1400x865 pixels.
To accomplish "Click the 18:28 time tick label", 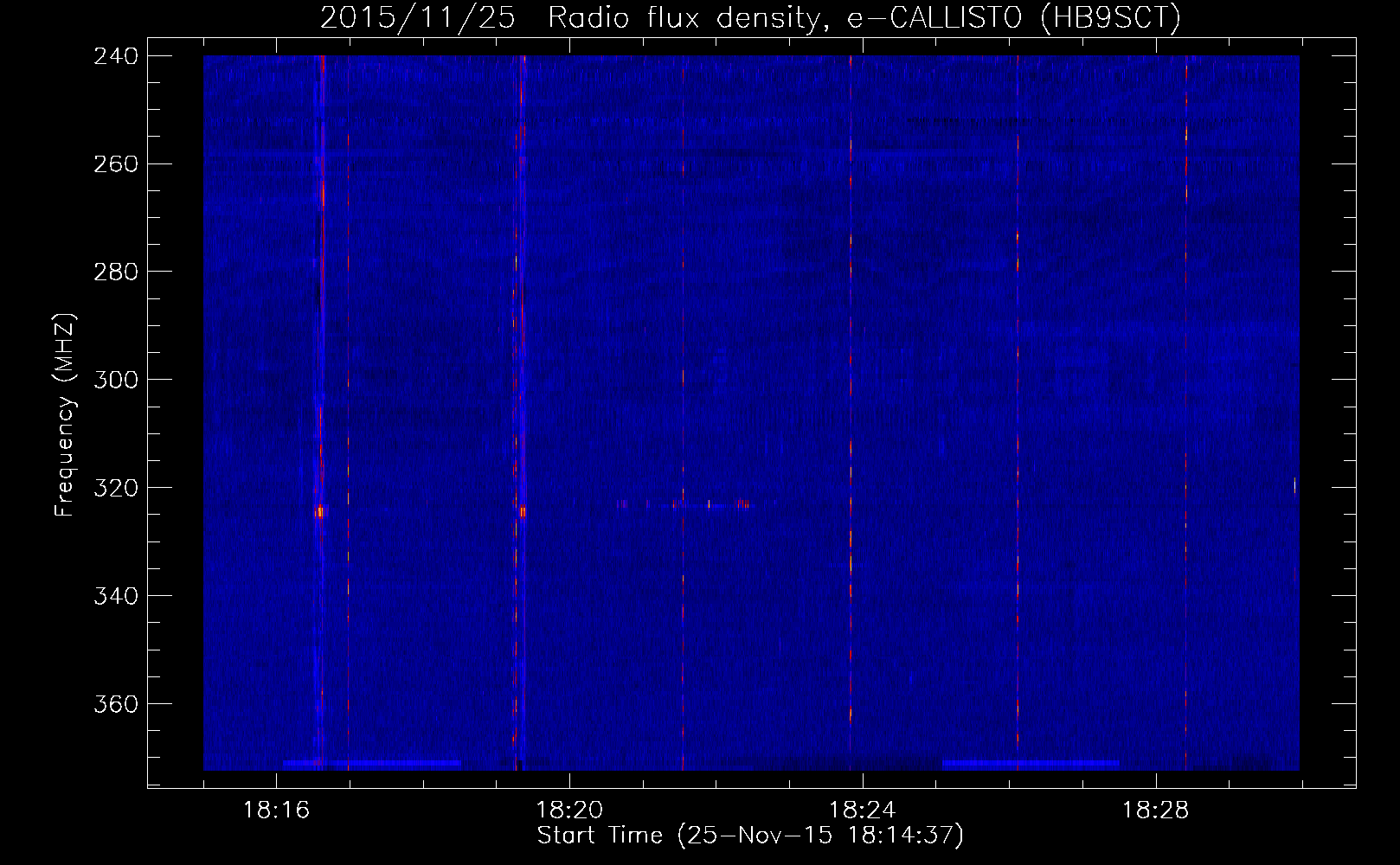I will [x=1156, y=811].
